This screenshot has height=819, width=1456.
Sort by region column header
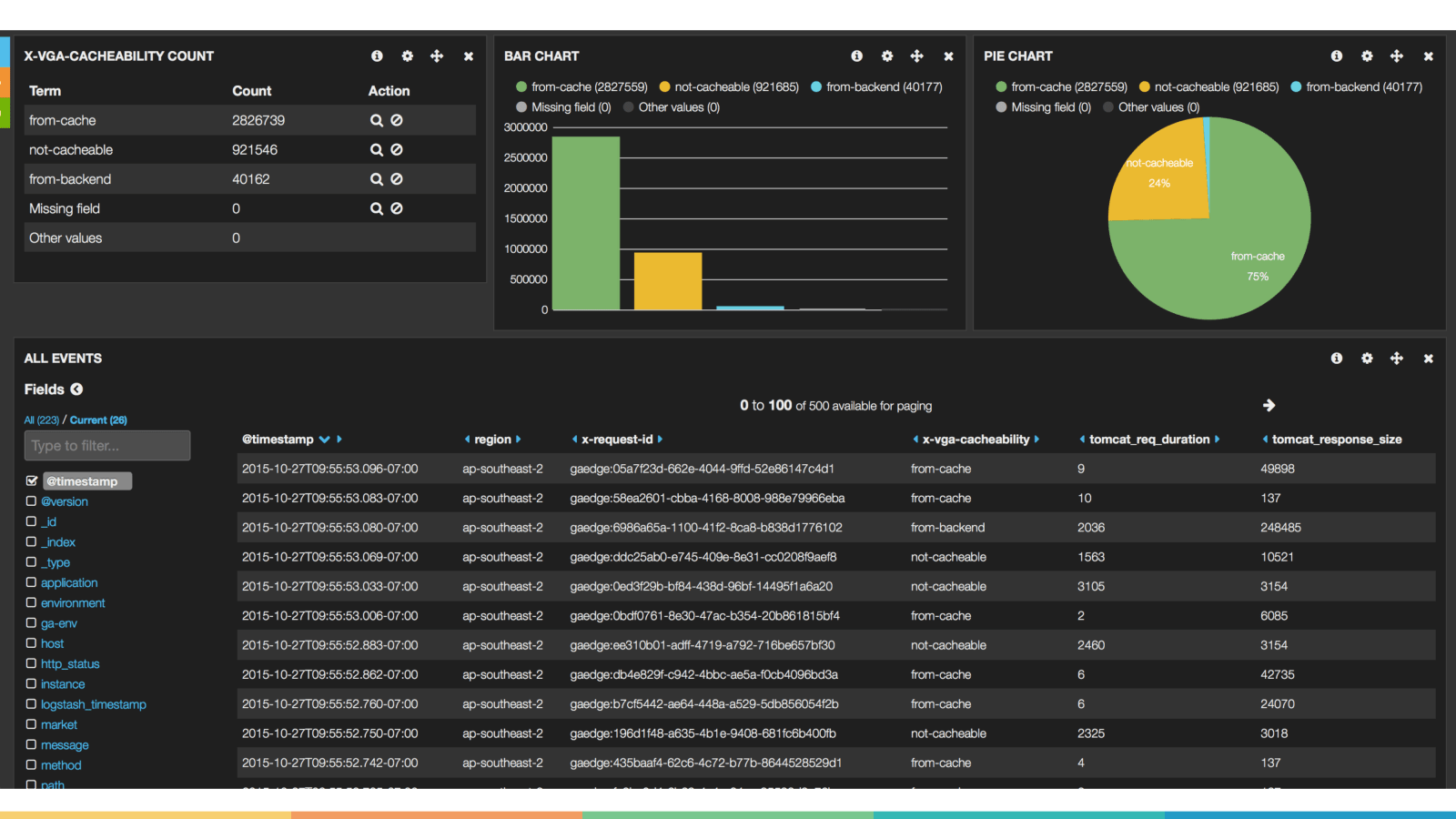(492, 440)
